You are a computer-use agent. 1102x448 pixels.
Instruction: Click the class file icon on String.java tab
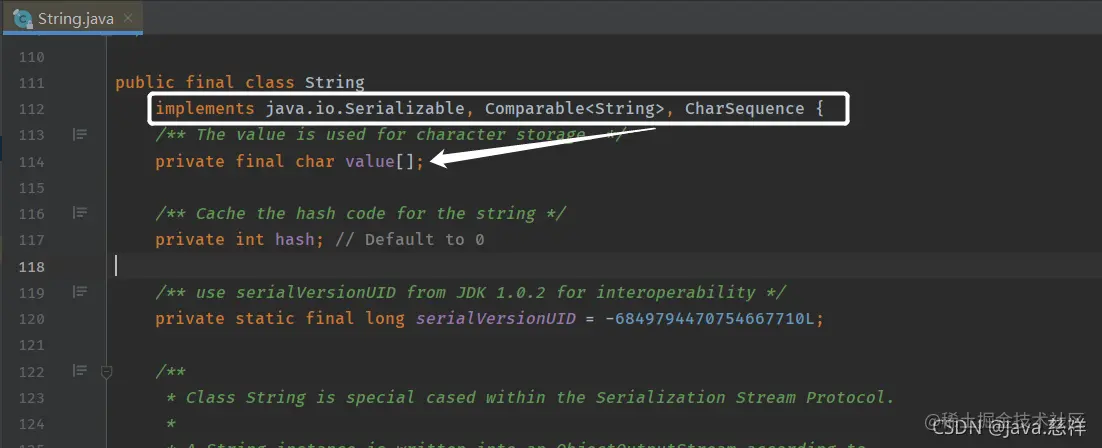[x=22, y=19]
